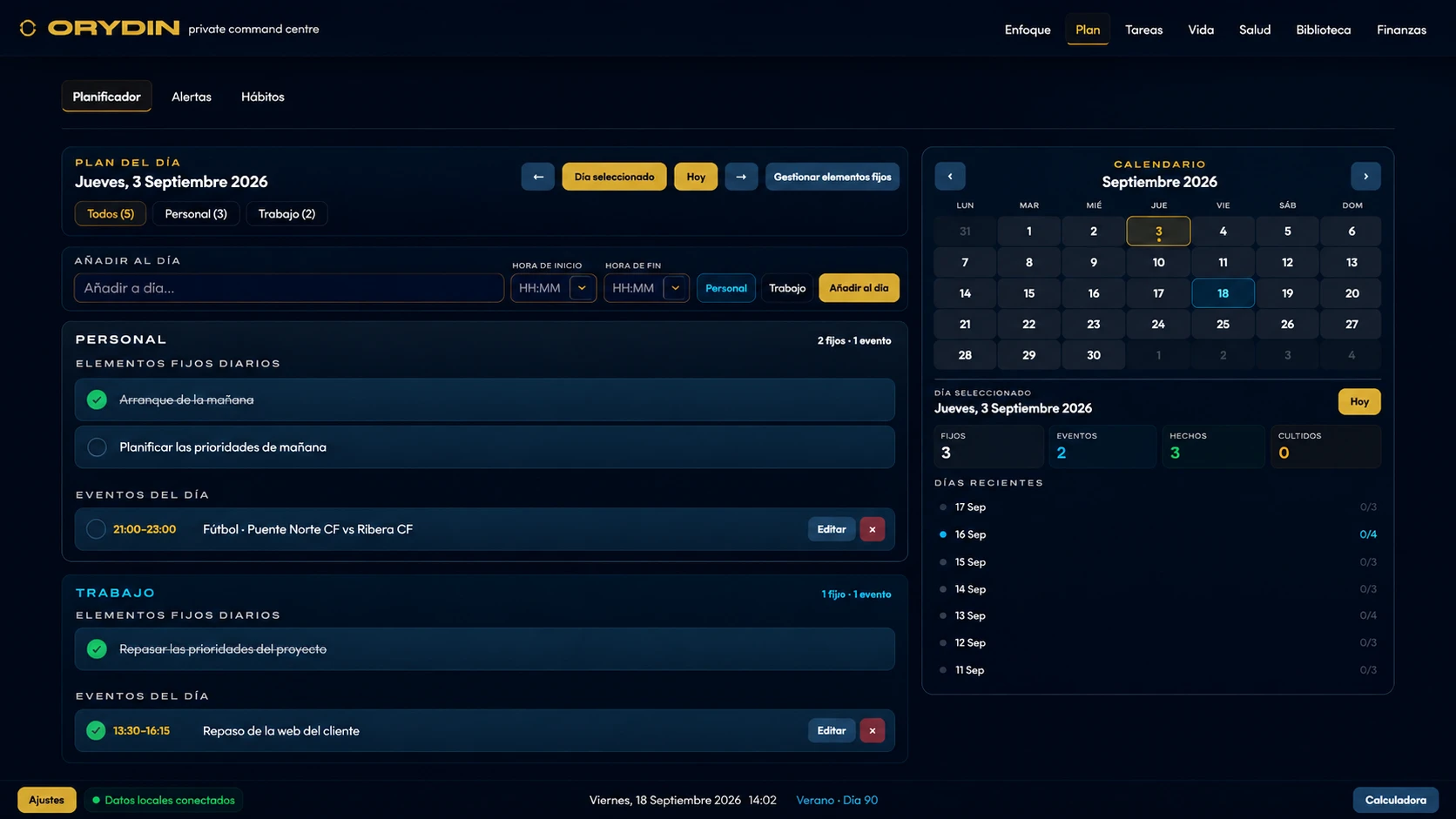Edit Repaso de la web del cliente
1456x819 pixels.
coord(832,730)
